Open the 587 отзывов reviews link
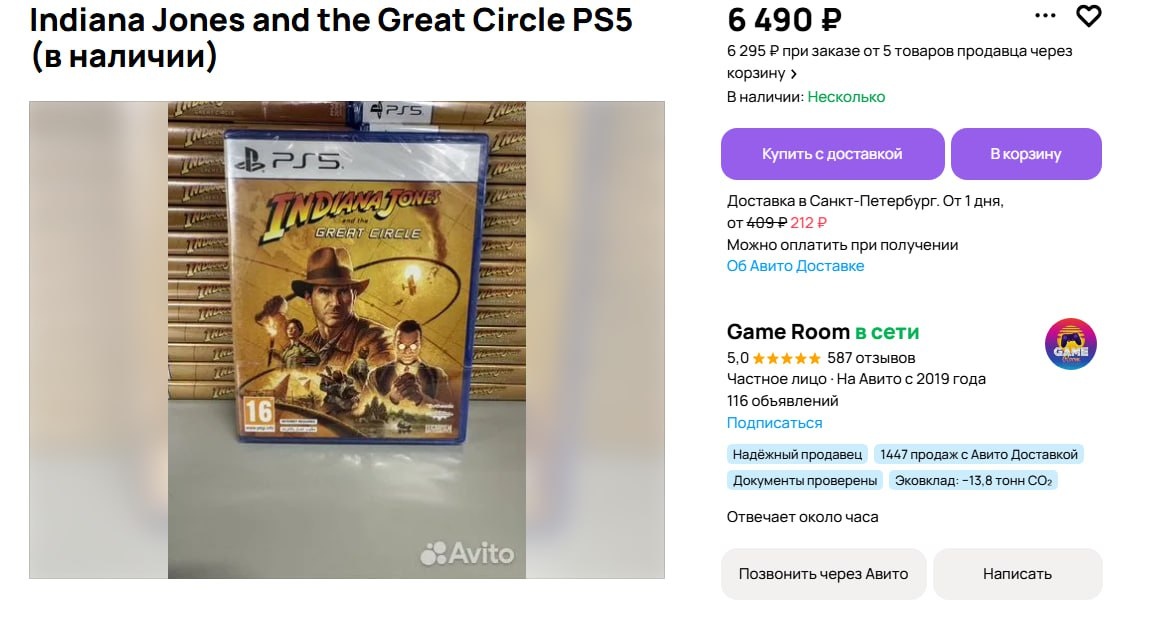 click(x=871, y=358)
